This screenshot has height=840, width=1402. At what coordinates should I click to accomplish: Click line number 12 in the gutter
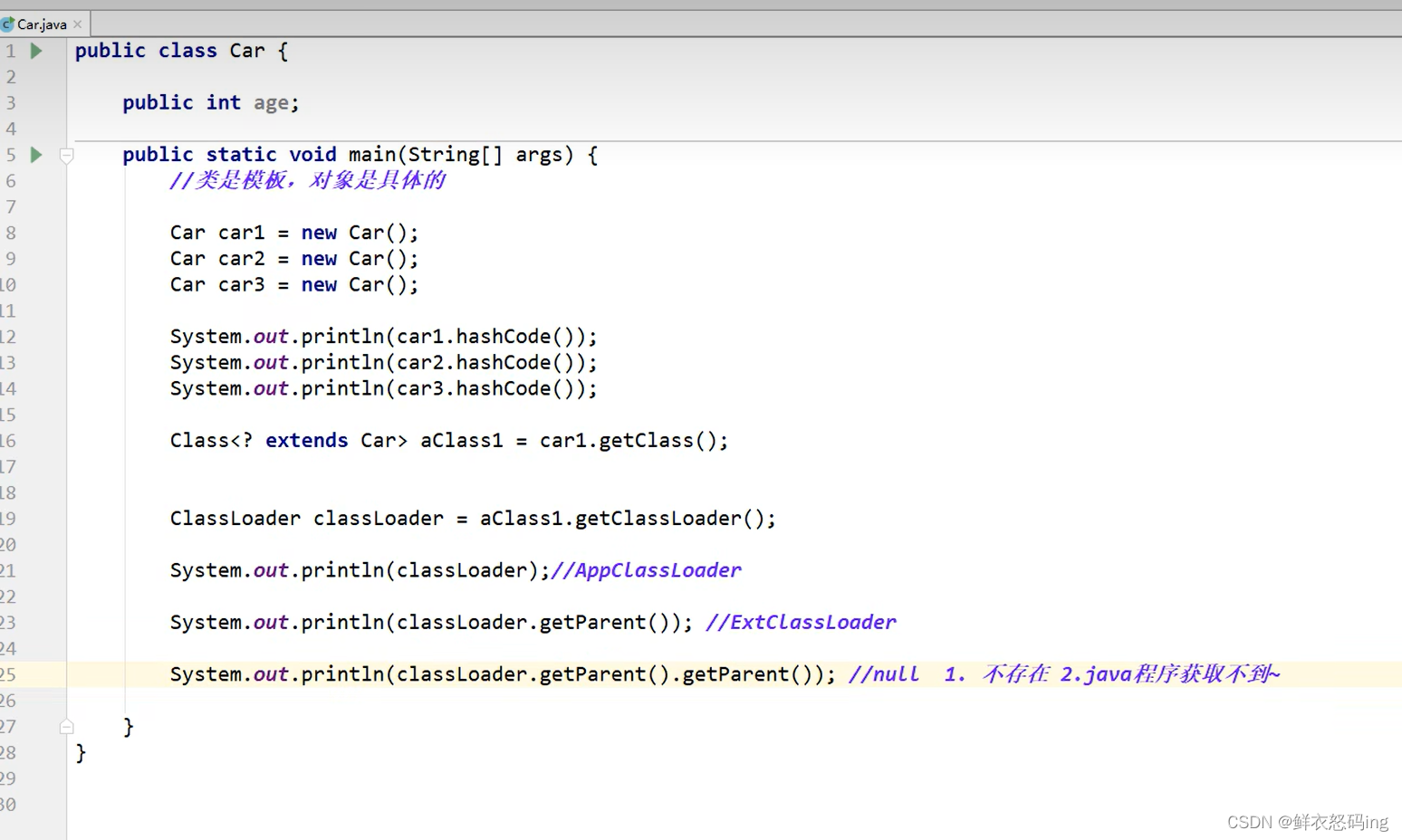[8, 337]
